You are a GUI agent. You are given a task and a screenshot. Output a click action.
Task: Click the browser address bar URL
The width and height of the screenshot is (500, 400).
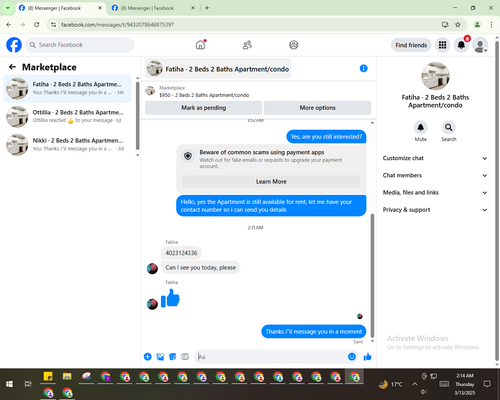117,25
